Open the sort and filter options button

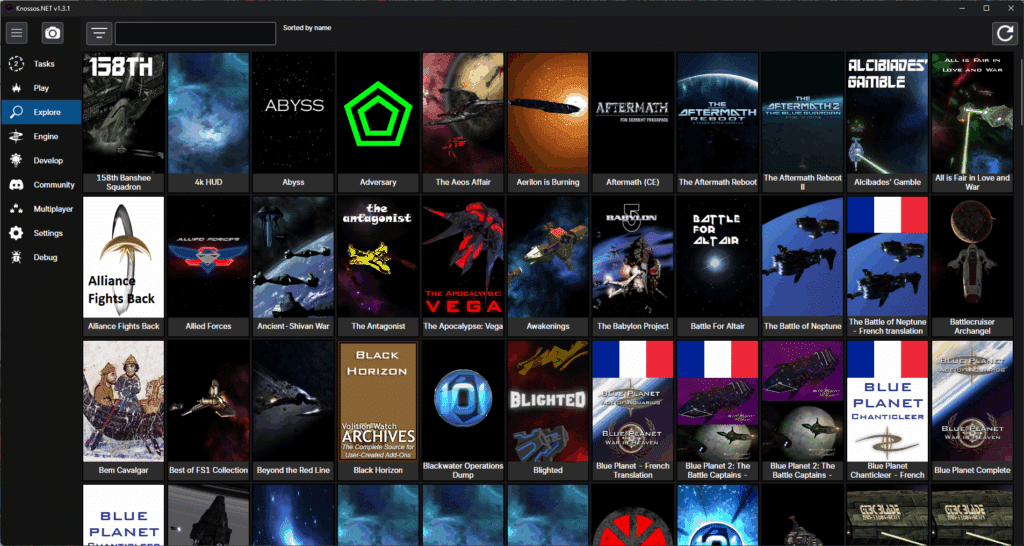coord(98,33)
